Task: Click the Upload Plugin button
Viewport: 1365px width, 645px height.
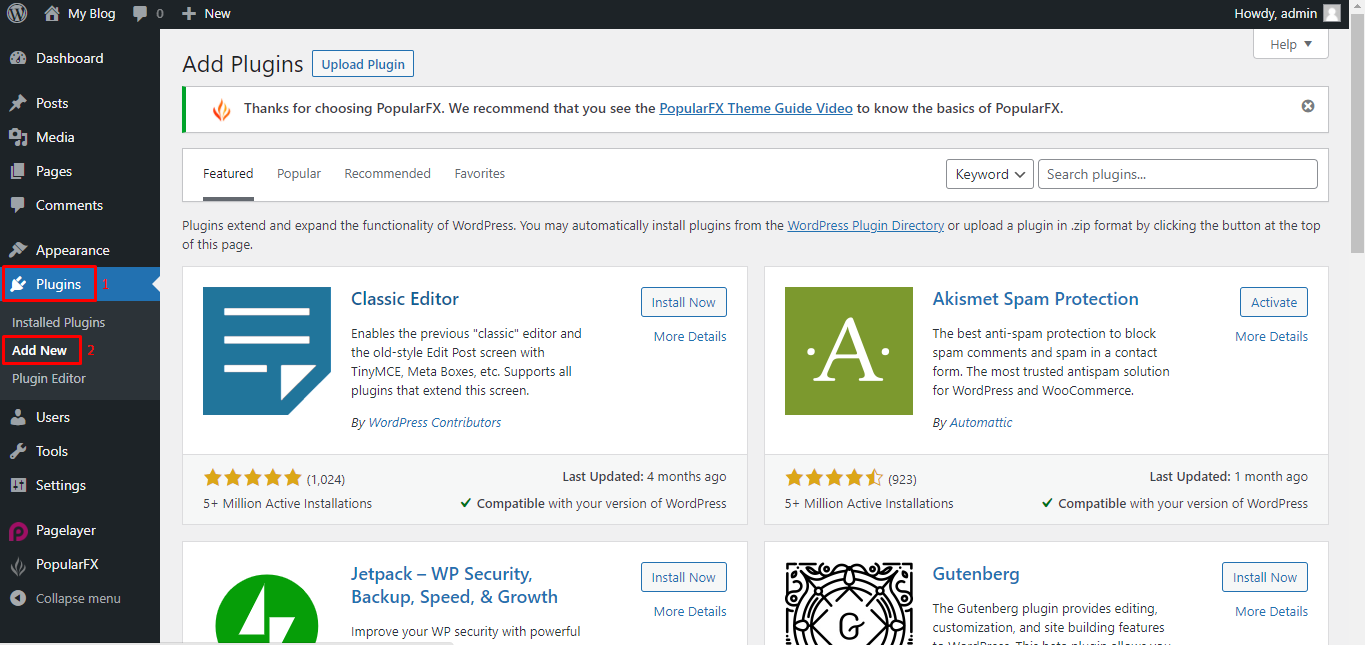Action: [363, 64]
